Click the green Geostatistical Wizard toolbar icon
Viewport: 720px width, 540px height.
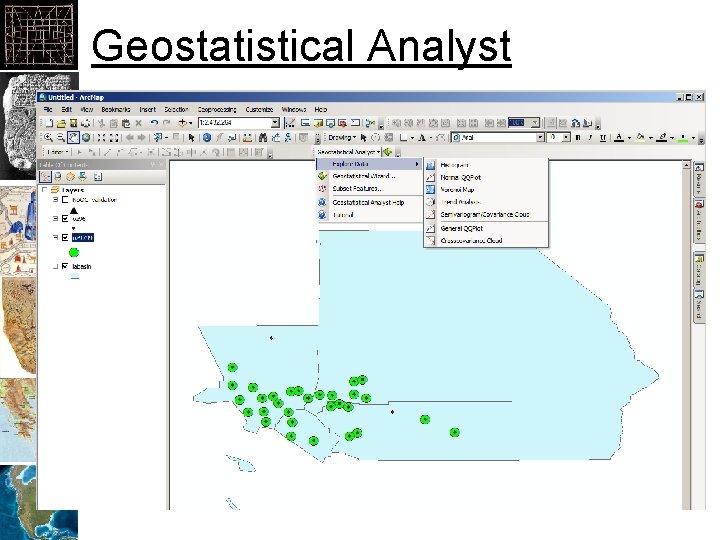pos(388,152)
